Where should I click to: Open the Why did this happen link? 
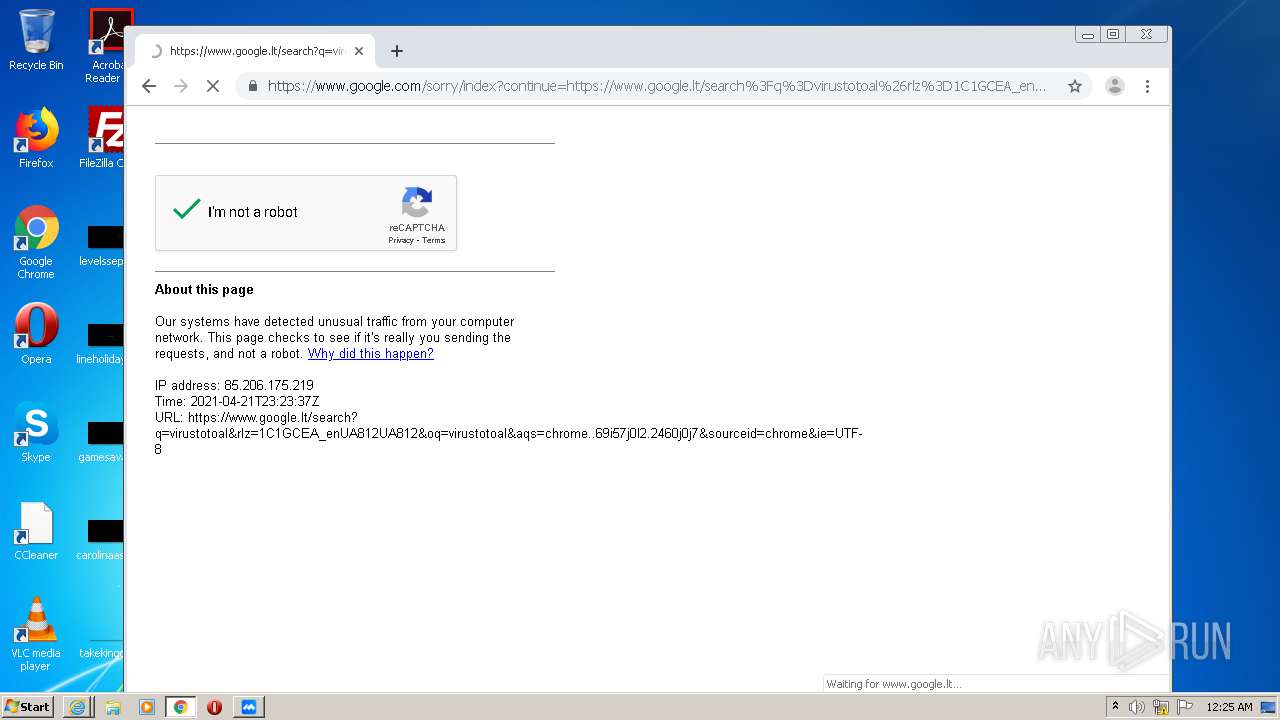(370, 354)
